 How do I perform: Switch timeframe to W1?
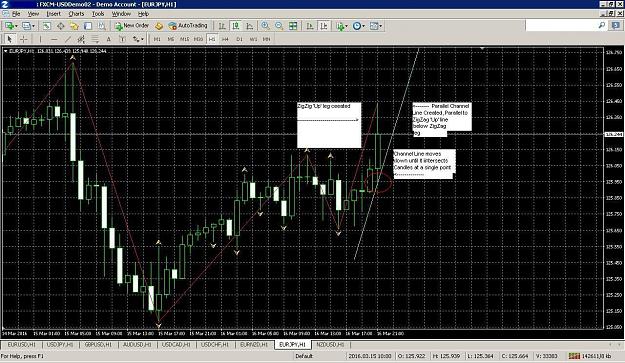(x=253, y=39)
